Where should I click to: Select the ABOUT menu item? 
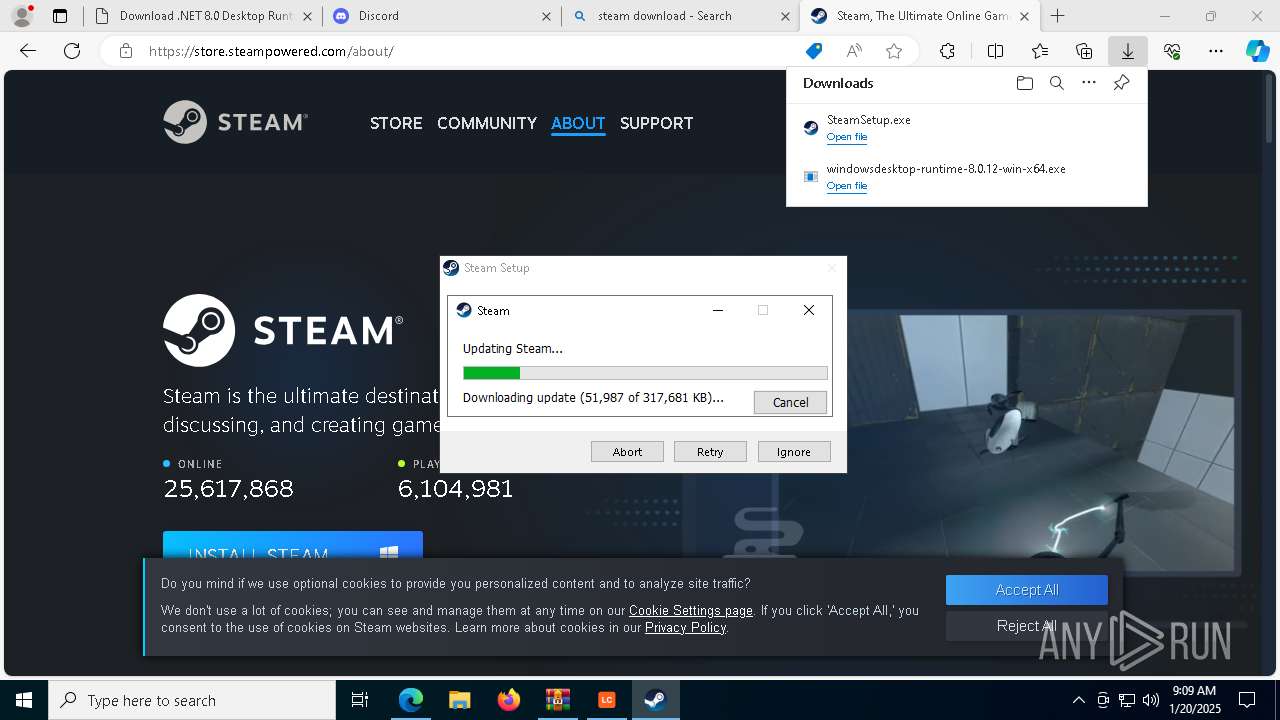click(x=578, y=123)
